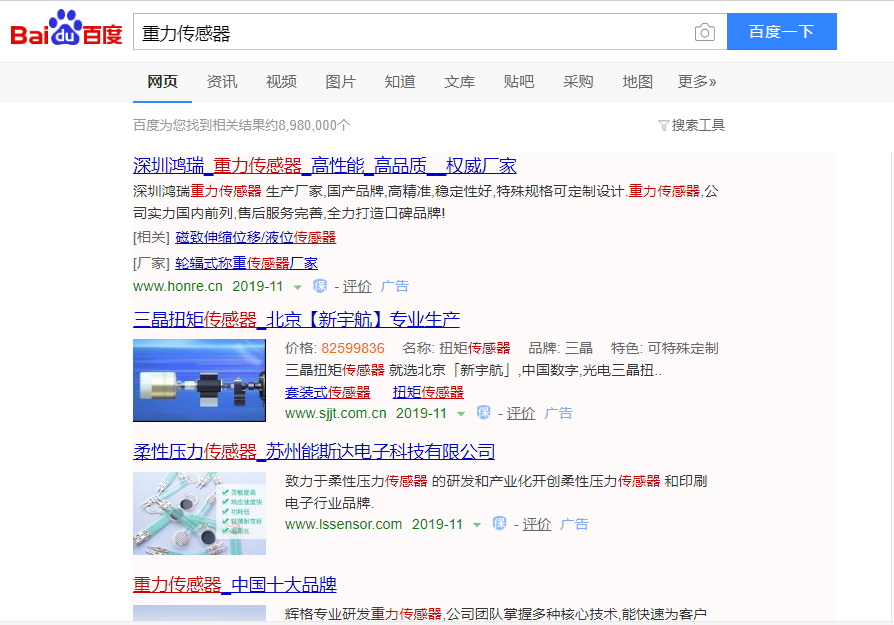Viewport: 894px width, 625px height.
Task: Open result 三晶扭矩传感器_北京【新宇航】专业生产
Action: (296, 319)
